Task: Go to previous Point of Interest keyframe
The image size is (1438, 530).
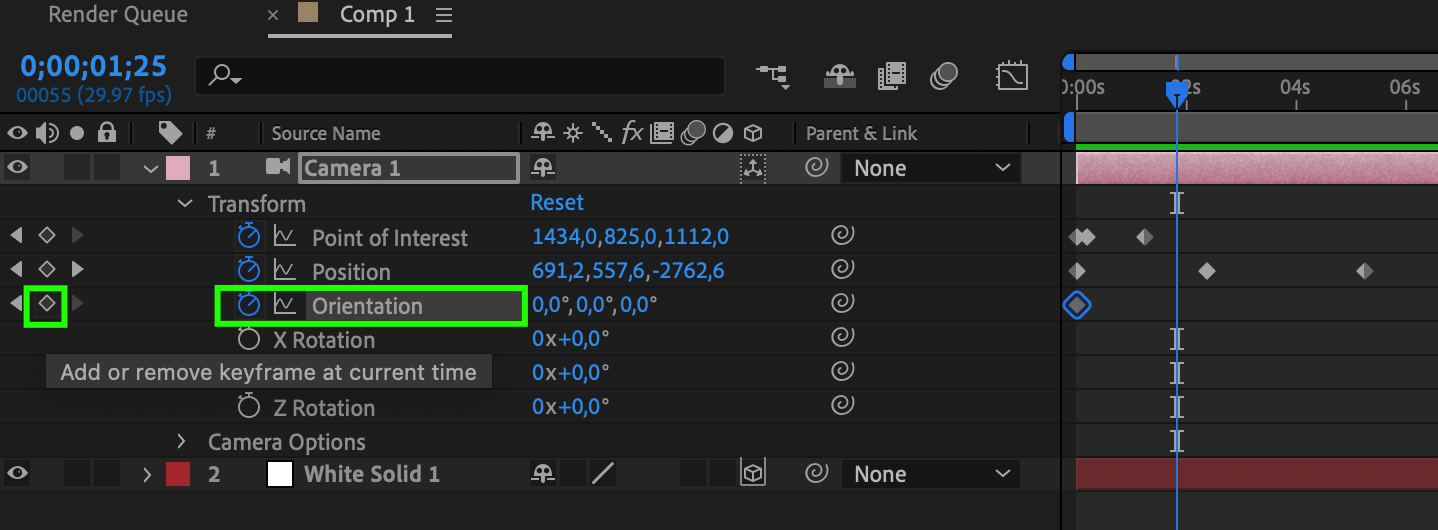Action: pos(16,236)
